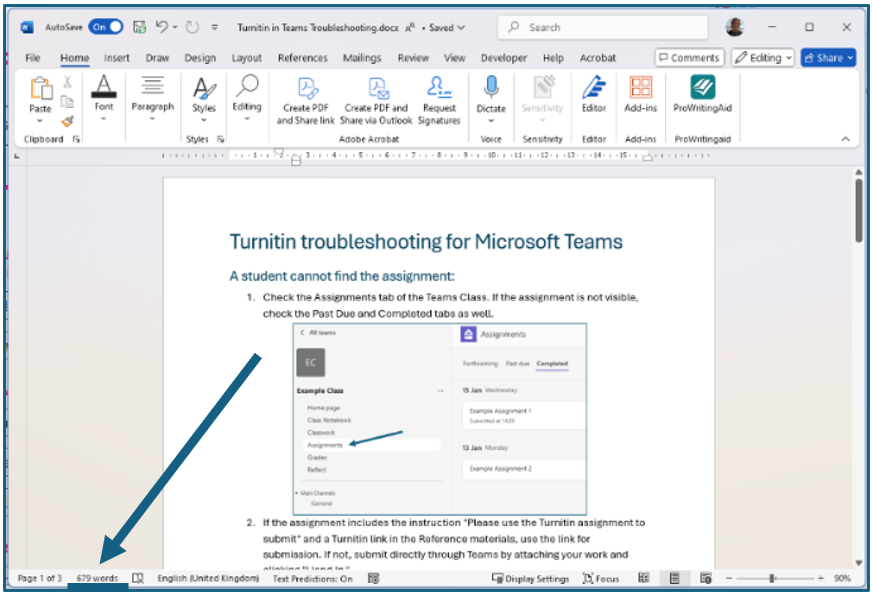This screenshot has width=872, height=595.
Task: Open the user account profile picture
Action: (735, 27)
